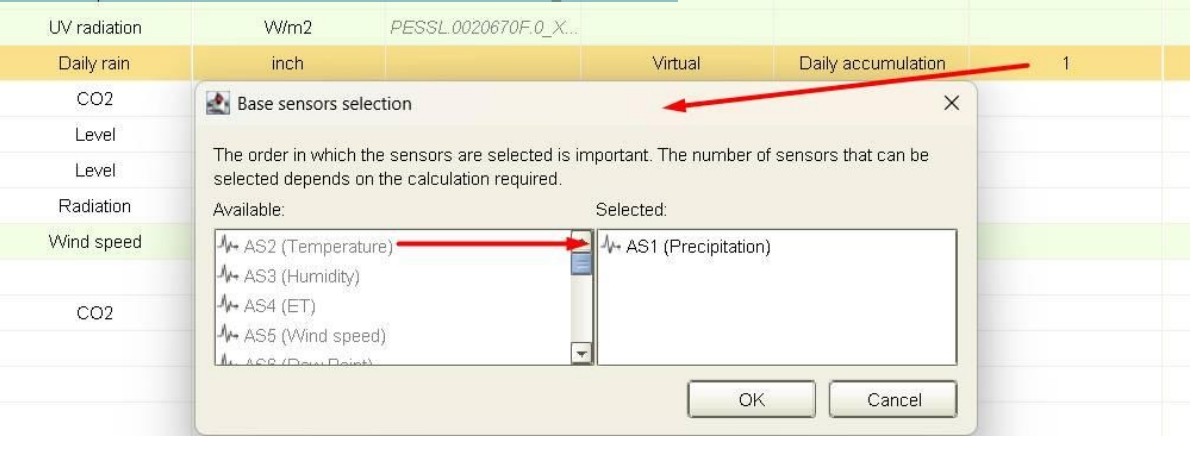
Task: Click the Virtual cell in Daily rain row
Action: pos(676,63)
